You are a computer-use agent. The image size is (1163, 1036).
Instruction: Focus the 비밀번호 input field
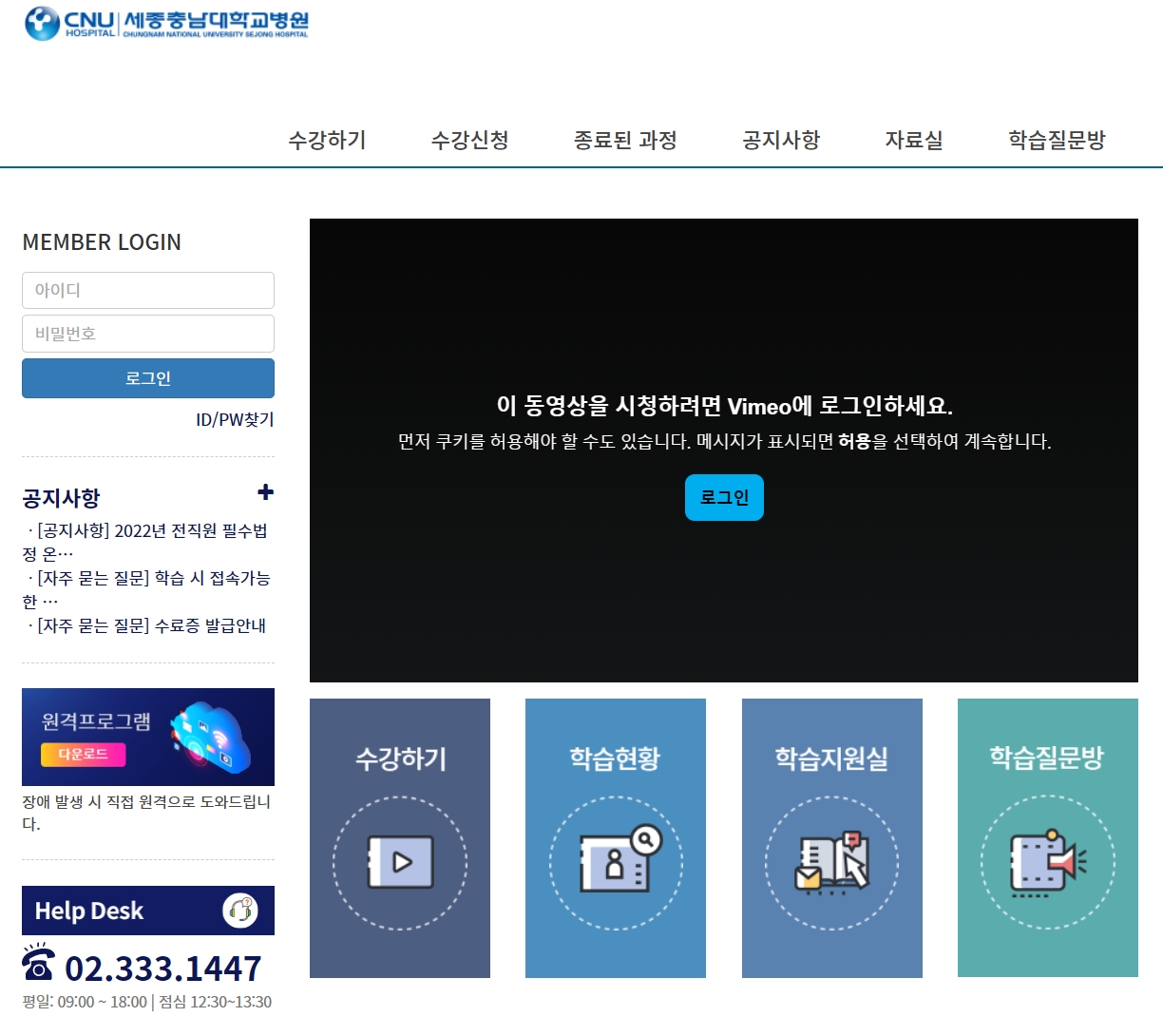pyautogui.click(x=148, y=334)
